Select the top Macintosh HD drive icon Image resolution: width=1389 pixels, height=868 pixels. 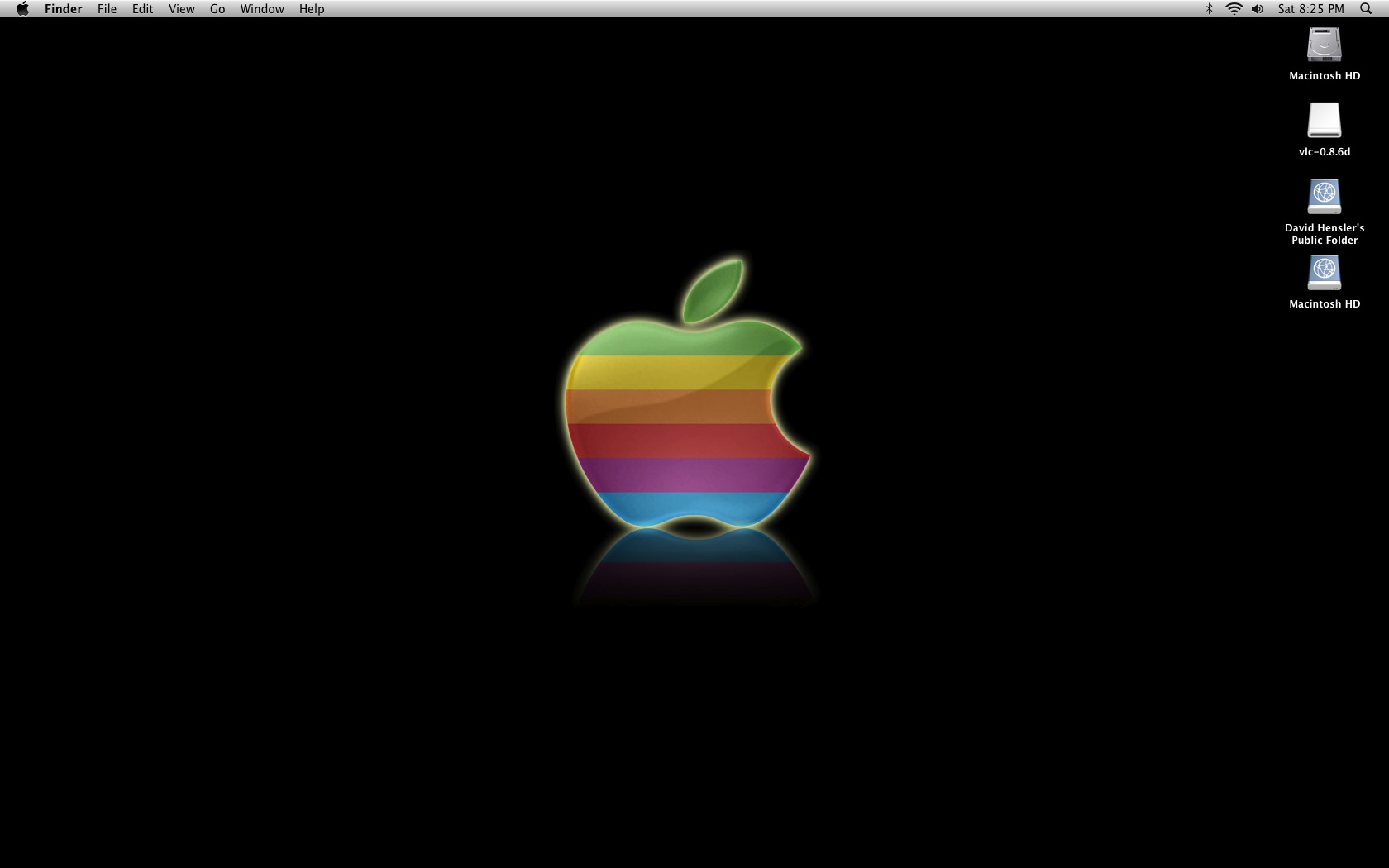click(1324, 45)
